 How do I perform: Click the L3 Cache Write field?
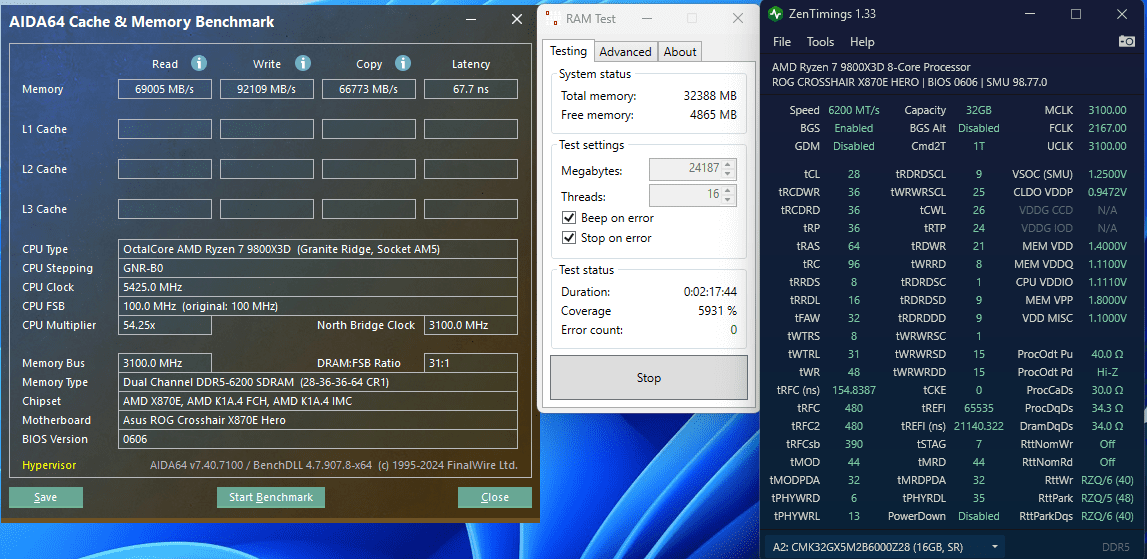(x=266, y=209)
